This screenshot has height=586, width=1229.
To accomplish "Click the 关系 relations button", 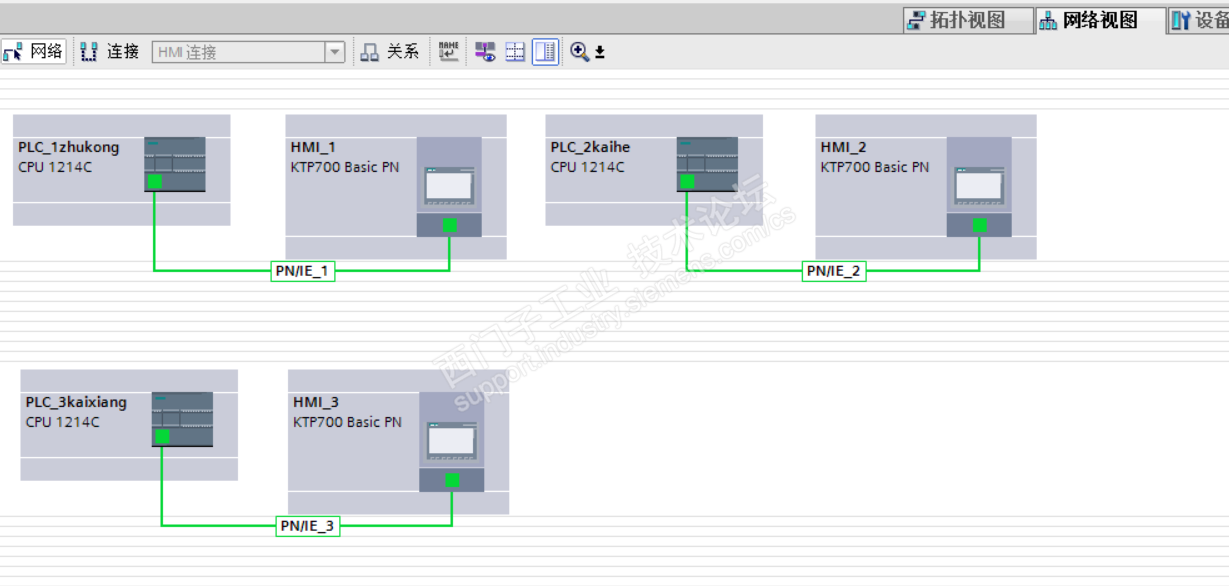I will point(390,52).
